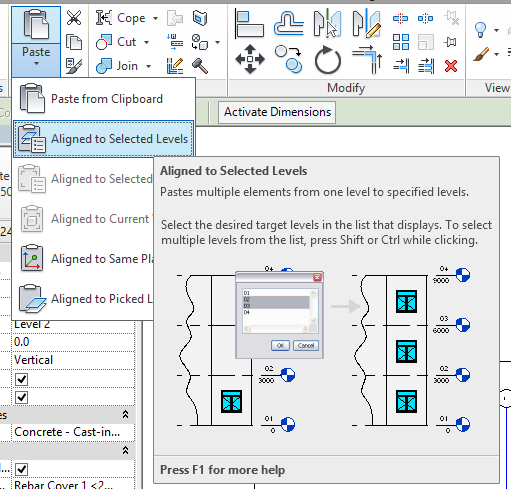This screenshot has width=511, height=489.
Task: Select the Align tool icon
Action: 249,24
